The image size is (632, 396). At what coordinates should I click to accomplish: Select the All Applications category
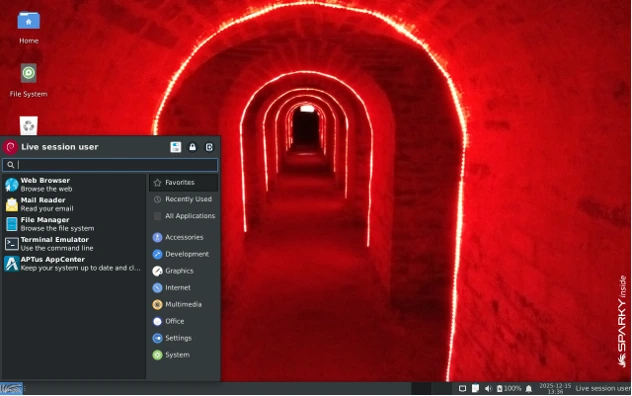(x=184, y=216)
